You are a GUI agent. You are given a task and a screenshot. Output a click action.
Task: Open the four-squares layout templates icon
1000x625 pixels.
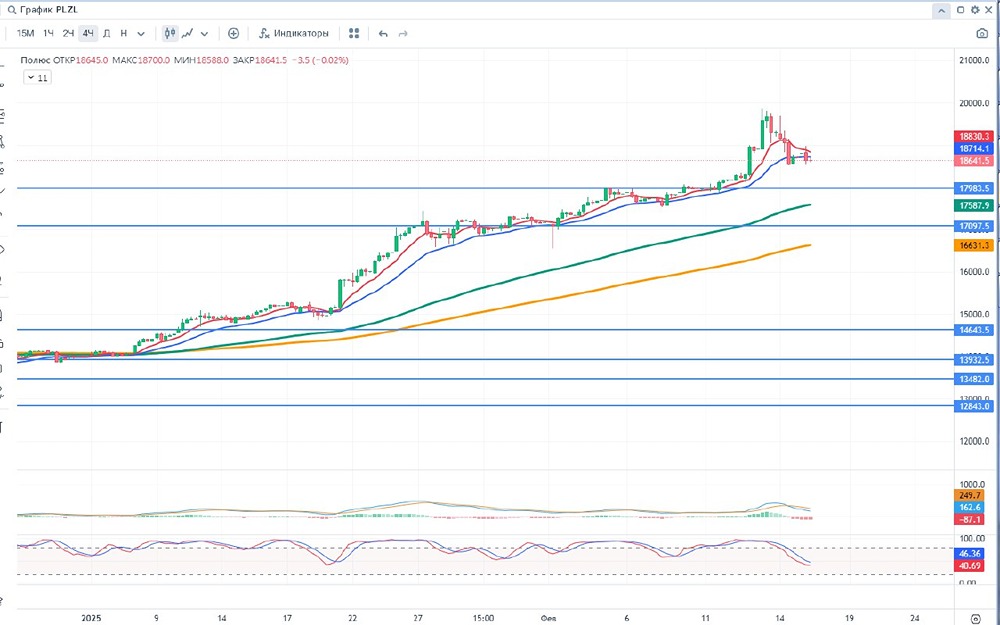(355, 33)
